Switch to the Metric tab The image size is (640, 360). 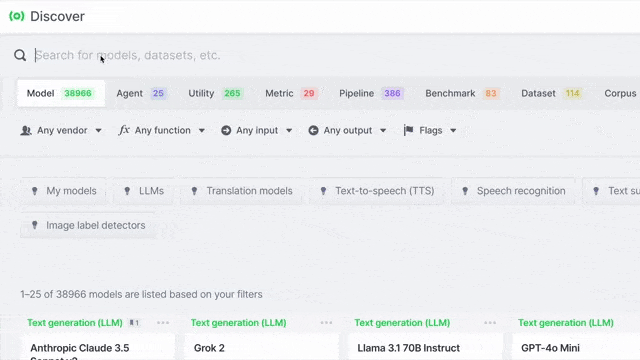click(291, 93)
